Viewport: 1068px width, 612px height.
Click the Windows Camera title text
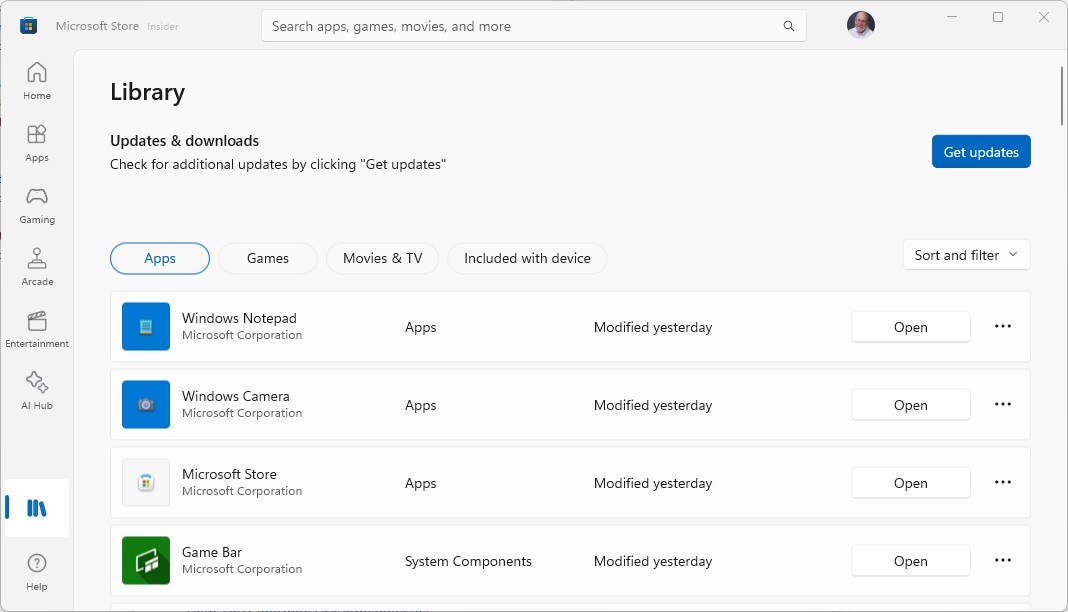pyautogui.click(x=236, y=396)
